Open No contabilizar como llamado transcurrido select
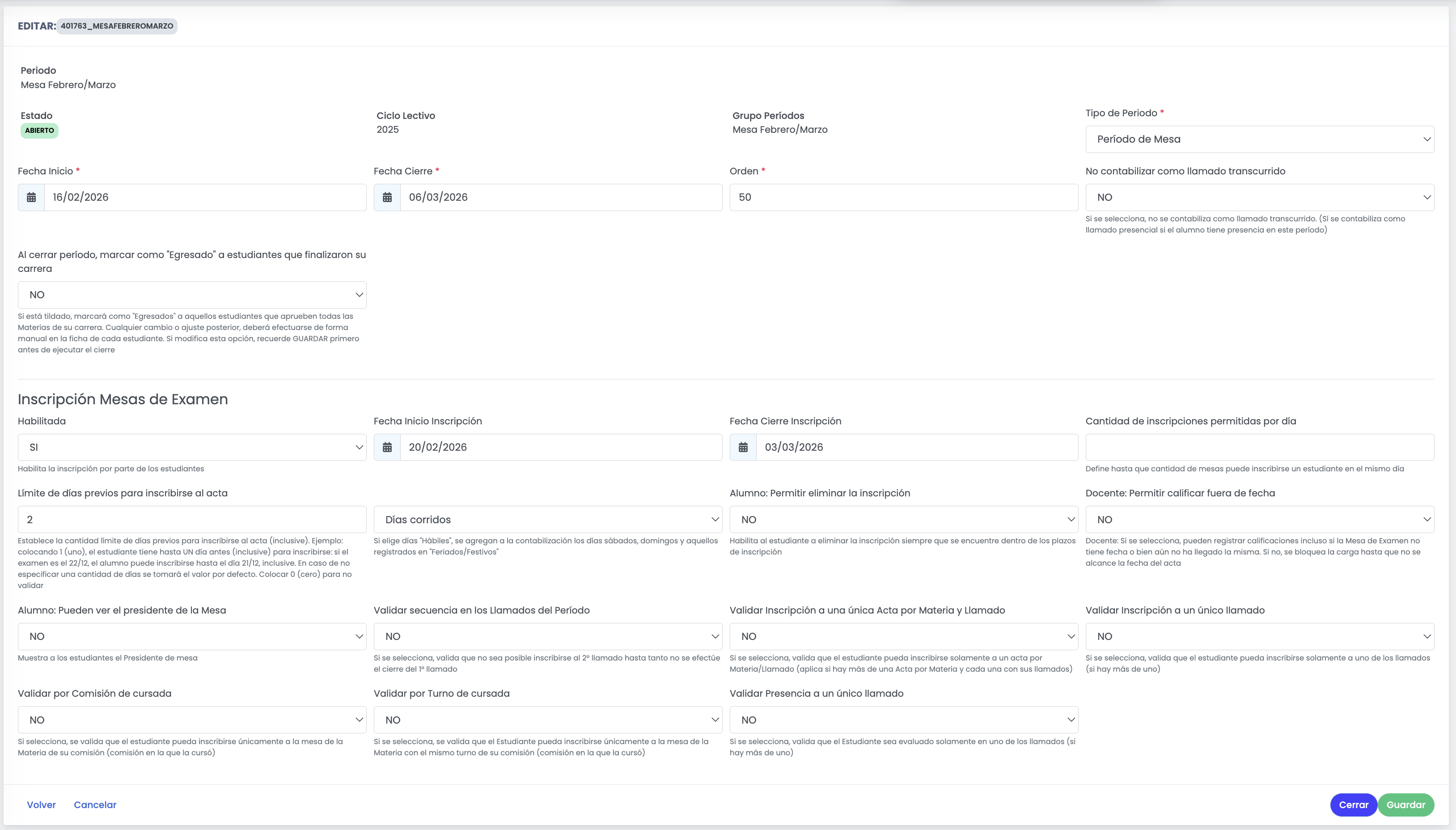Screen dimensions: 1456x830 coord(1259,197)
